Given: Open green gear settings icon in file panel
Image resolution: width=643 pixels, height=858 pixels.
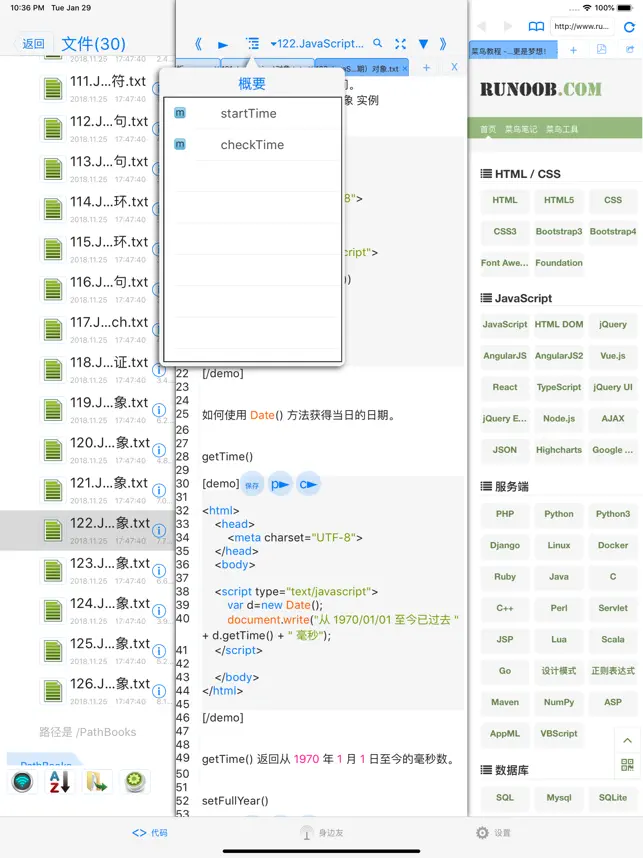Looking at the screenshot, I should click(x=135, y=781).
